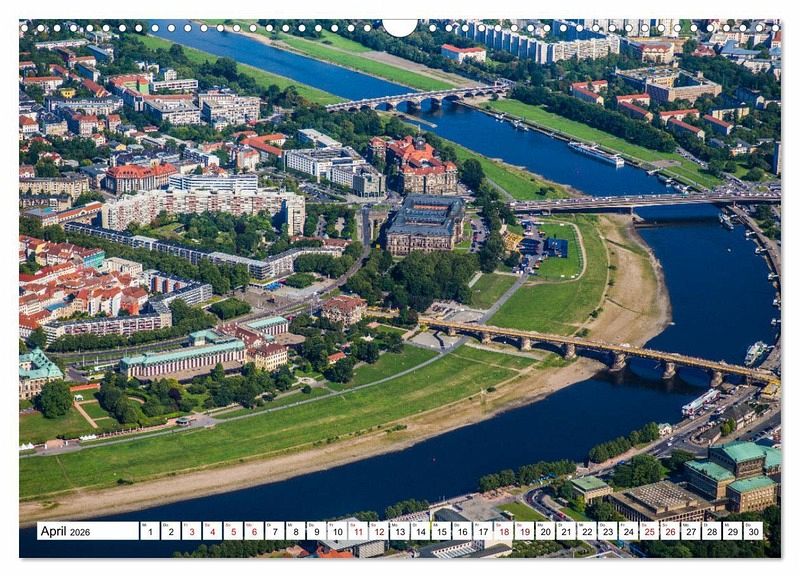This screenshot has height=577, width=800.
Task: Select date cell 13
Action: pyautogui.click(x=399, y=531)
